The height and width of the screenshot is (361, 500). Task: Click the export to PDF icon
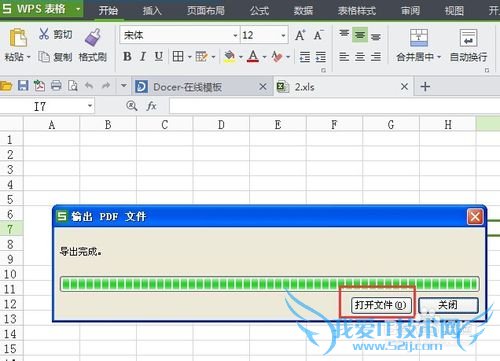[x=39, y=86]
